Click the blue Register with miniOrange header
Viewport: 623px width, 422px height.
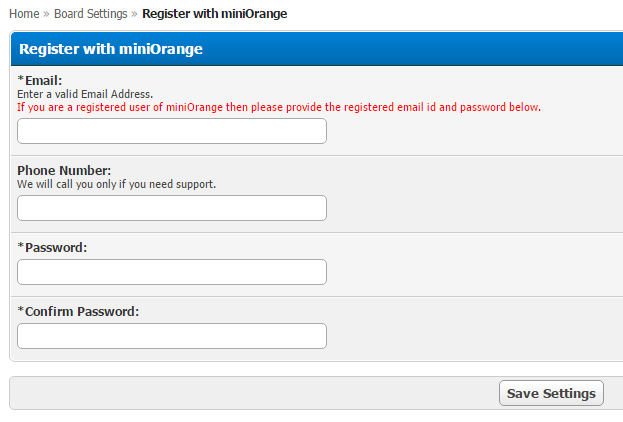pyautogui.click(x=111, y=49)
